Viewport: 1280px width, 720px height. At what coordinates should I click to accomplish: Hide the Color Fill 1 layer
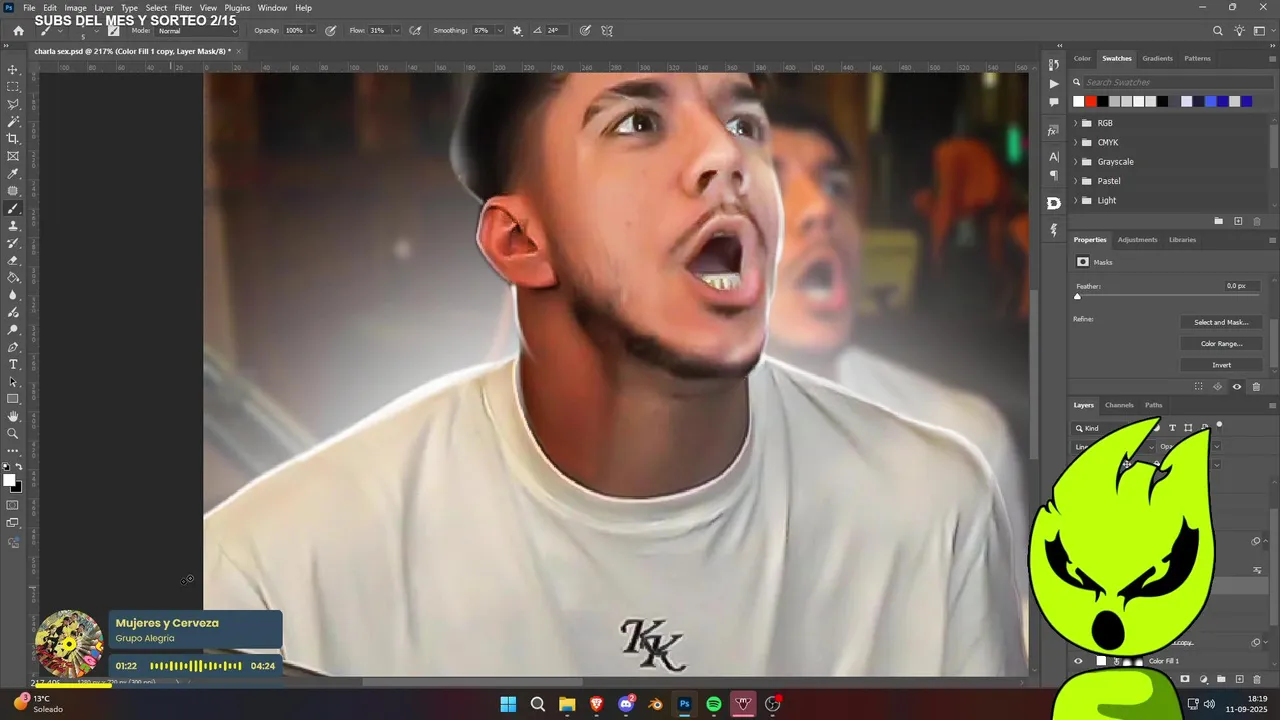[1078, 661]
